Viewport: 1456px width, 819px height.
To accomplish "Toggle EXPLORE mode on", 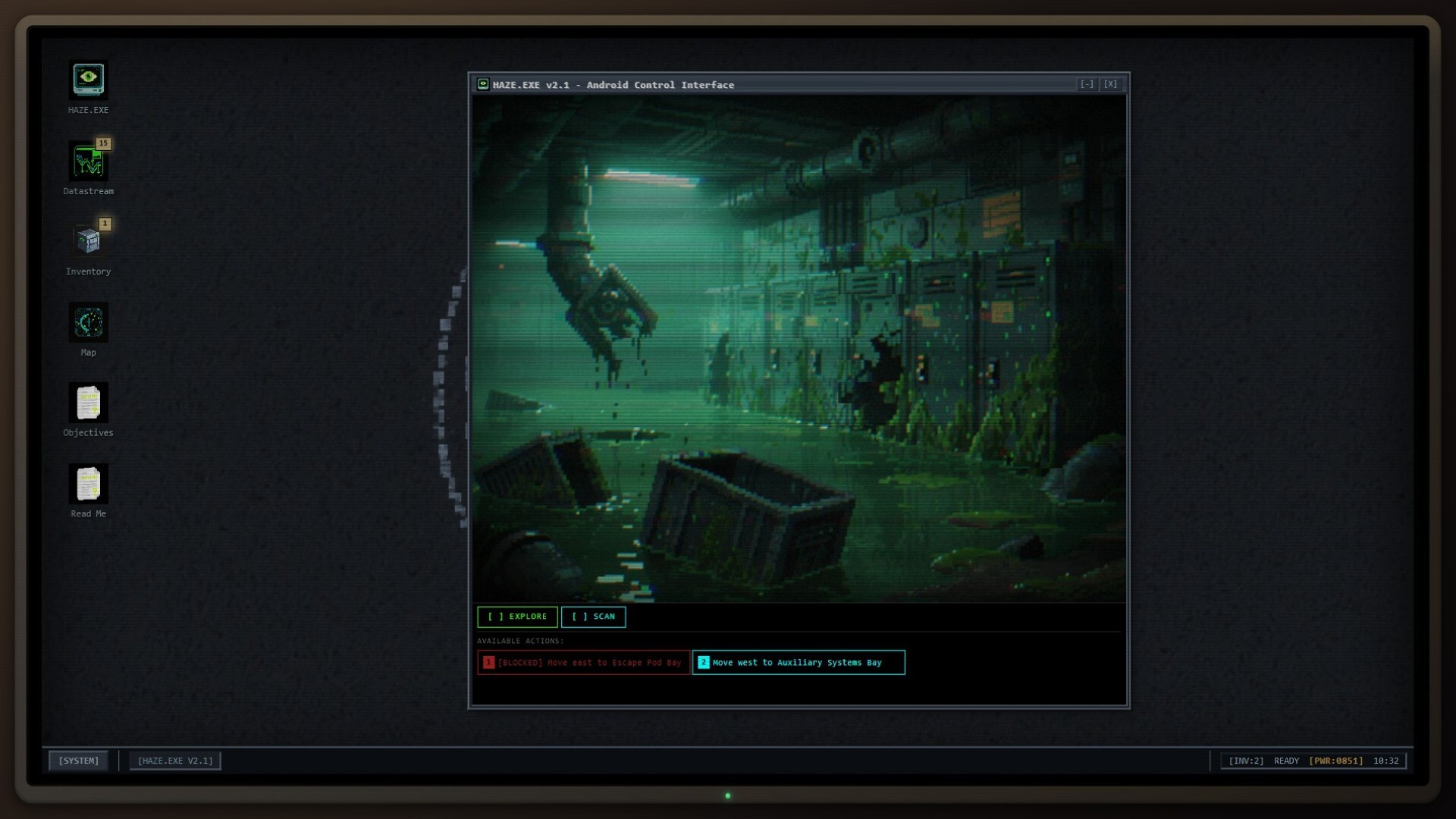I will coord(516,617).
